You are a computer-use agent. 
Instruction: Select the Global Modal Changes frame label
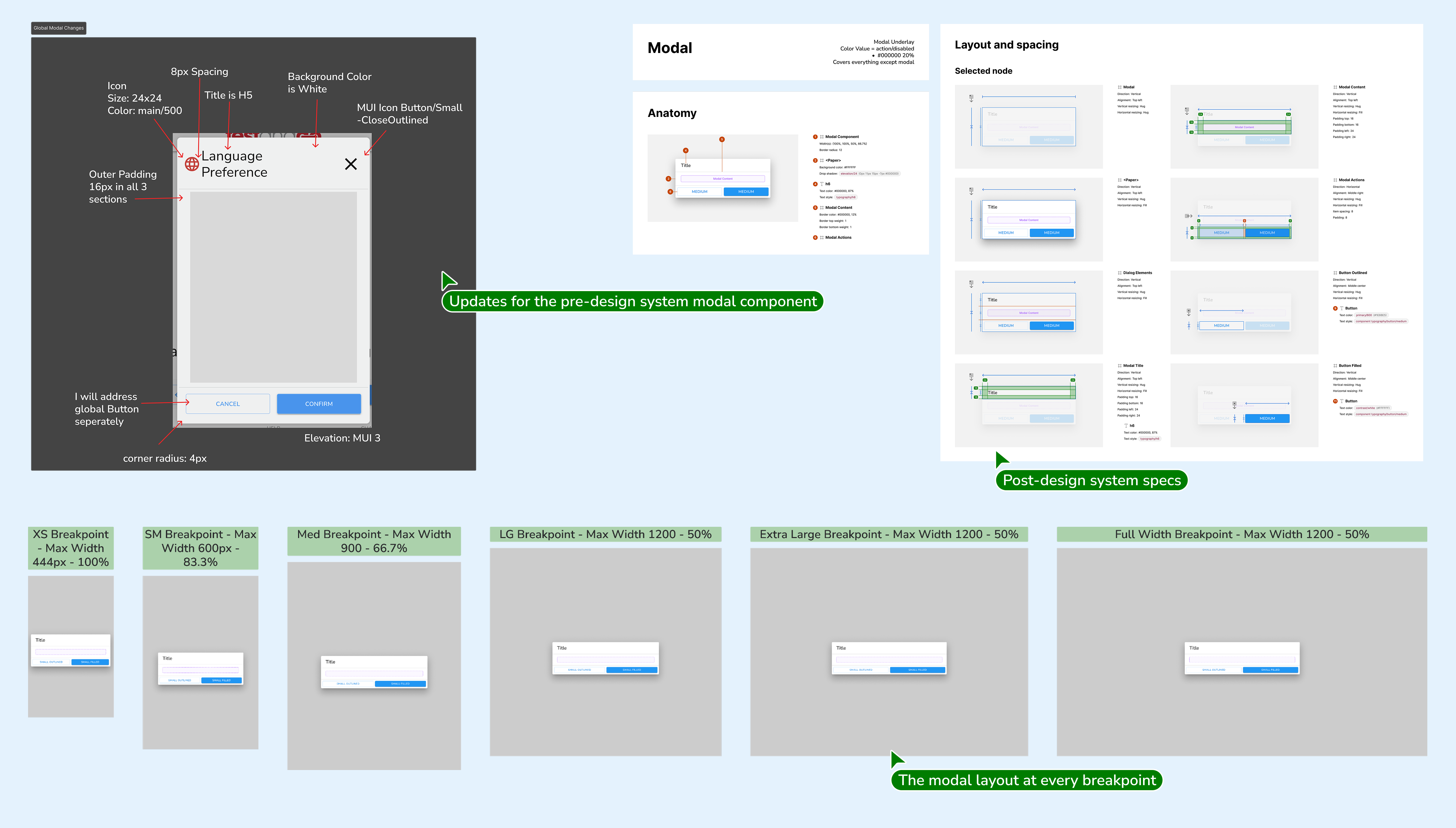pyautogui.click(x=59, y=28)
